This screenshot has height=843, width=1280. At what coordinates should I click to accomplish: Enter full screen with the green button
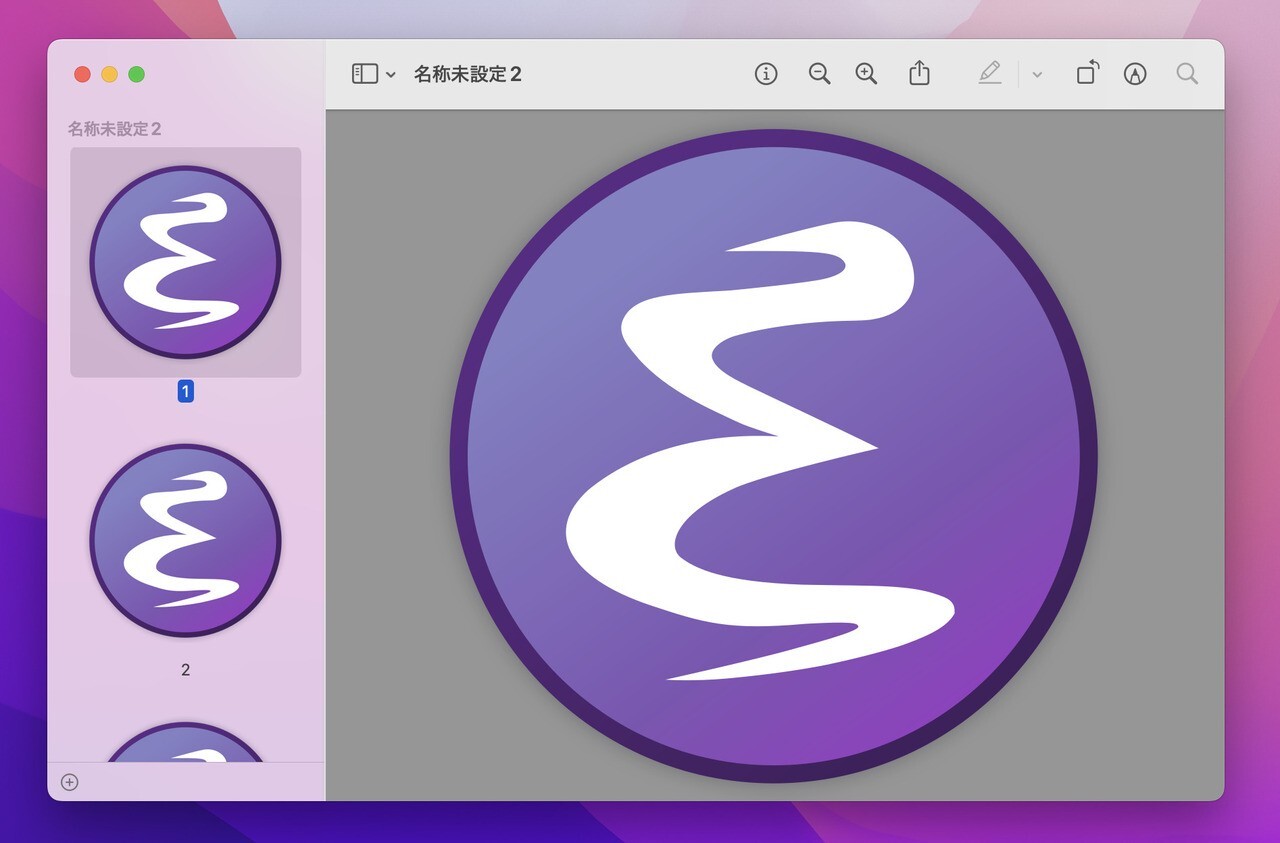tap(138, 74)
